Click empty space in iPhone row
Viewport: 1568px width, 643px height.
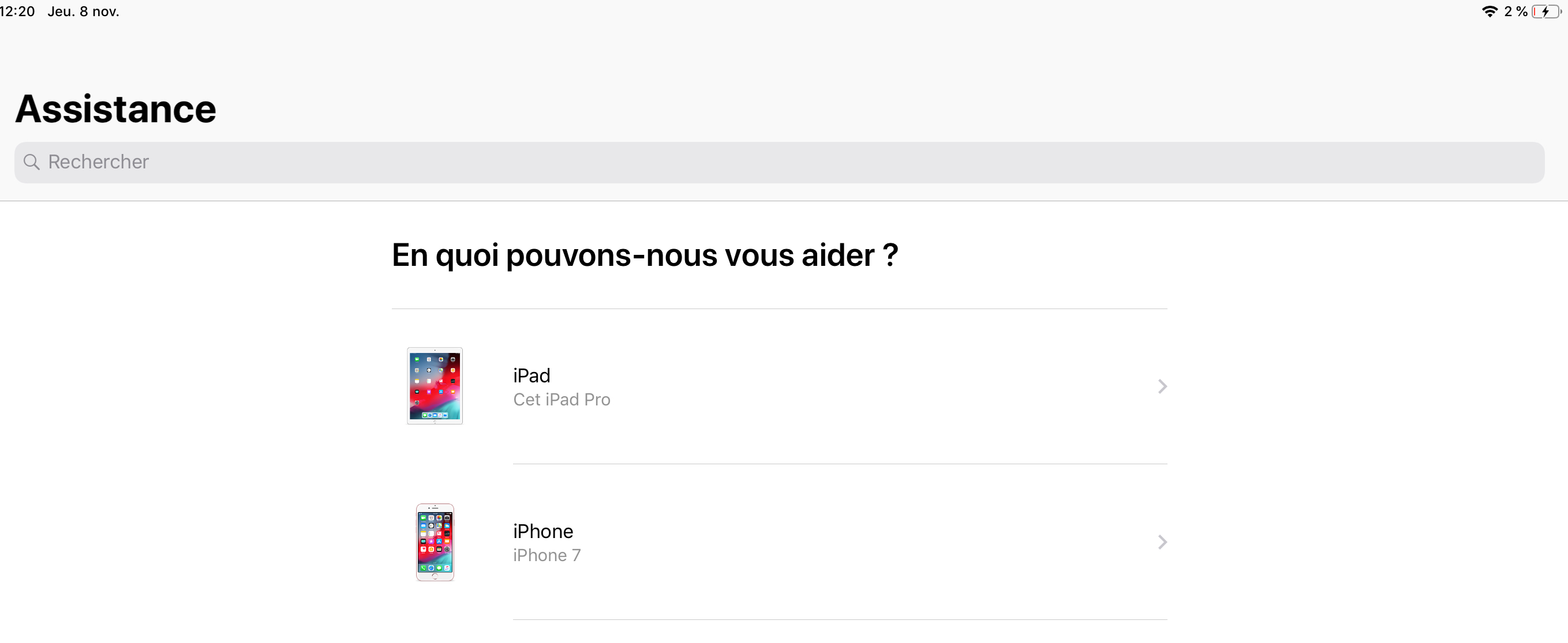852,542
